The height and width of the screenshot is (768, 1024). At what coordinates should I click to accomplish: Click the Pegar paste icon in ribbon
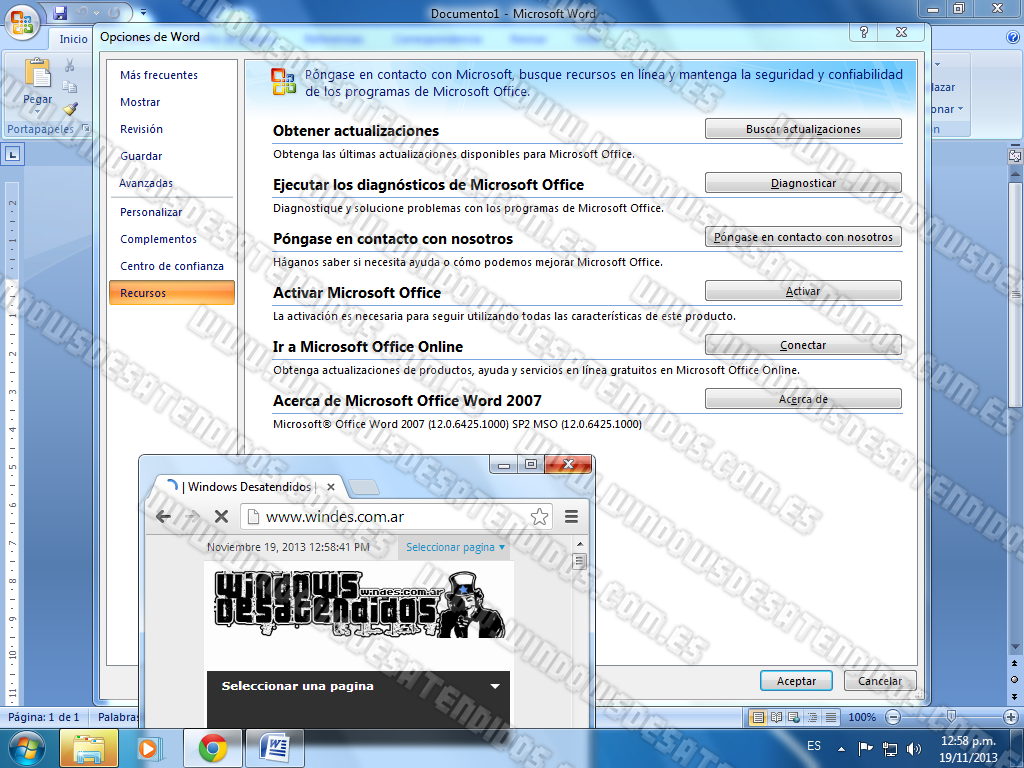37,72
